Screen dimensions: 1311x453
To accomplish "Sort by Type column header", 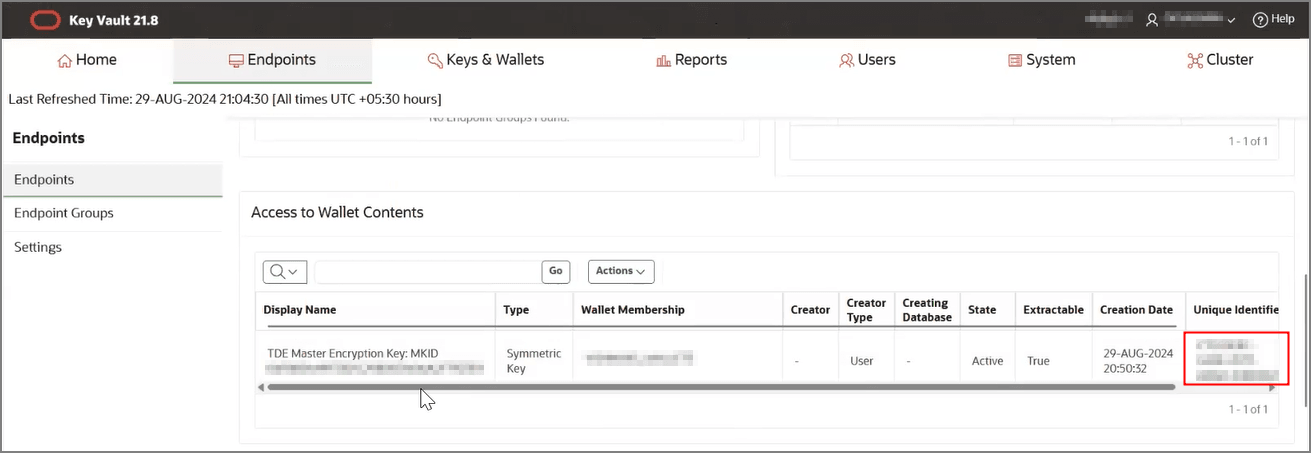I will (516, 310).
